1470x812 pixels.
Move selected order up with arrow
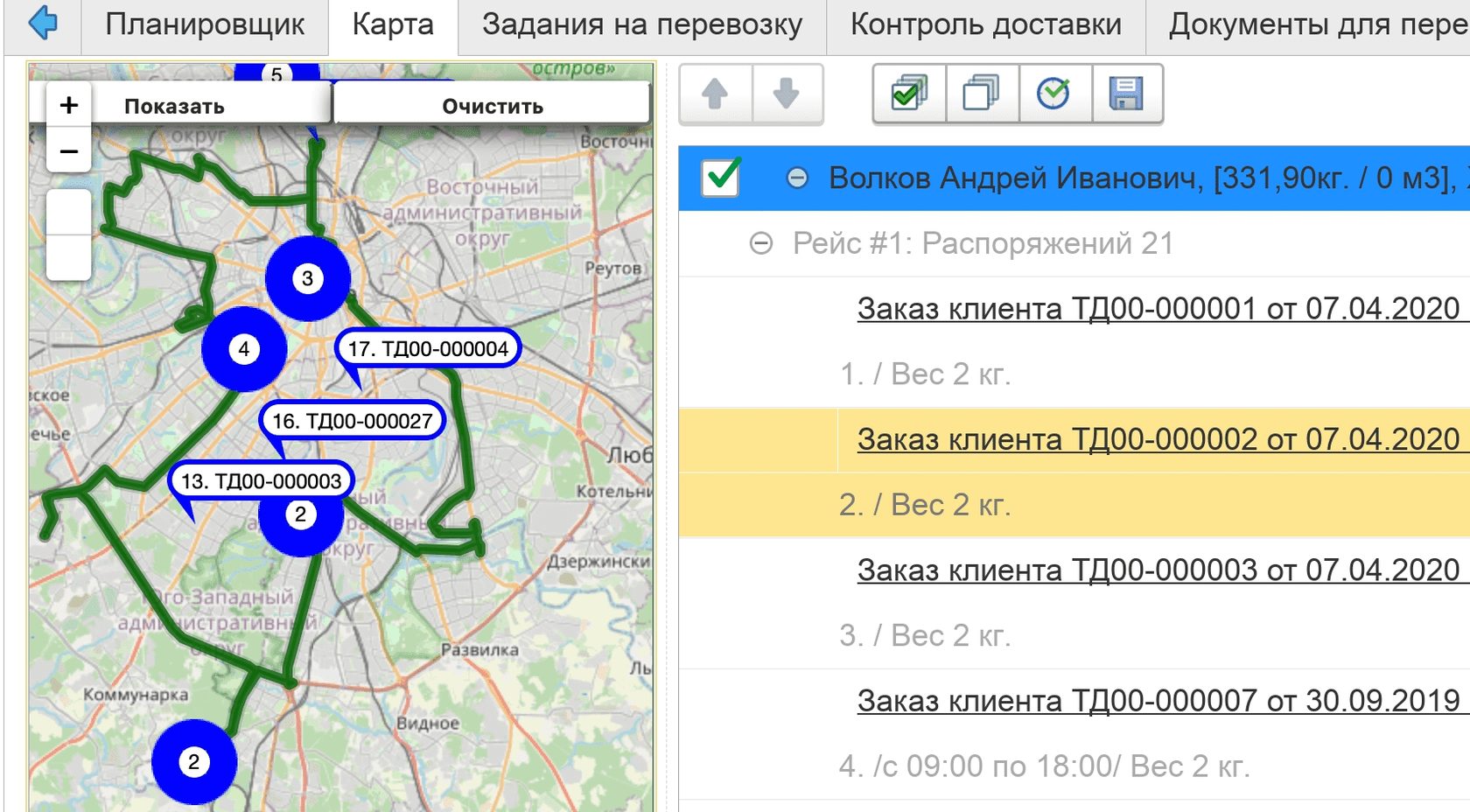pos(715,94)
